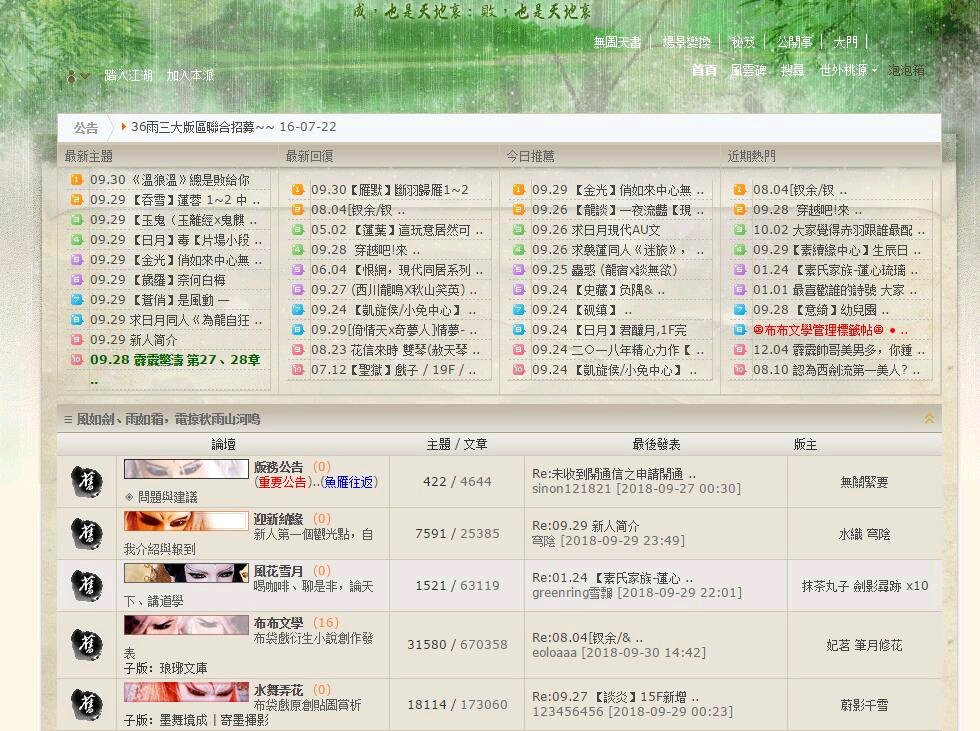Open 迎新締緣 banner thumbnail
Image resolution: width=980 pixels, height=731 pixels.
186,520
